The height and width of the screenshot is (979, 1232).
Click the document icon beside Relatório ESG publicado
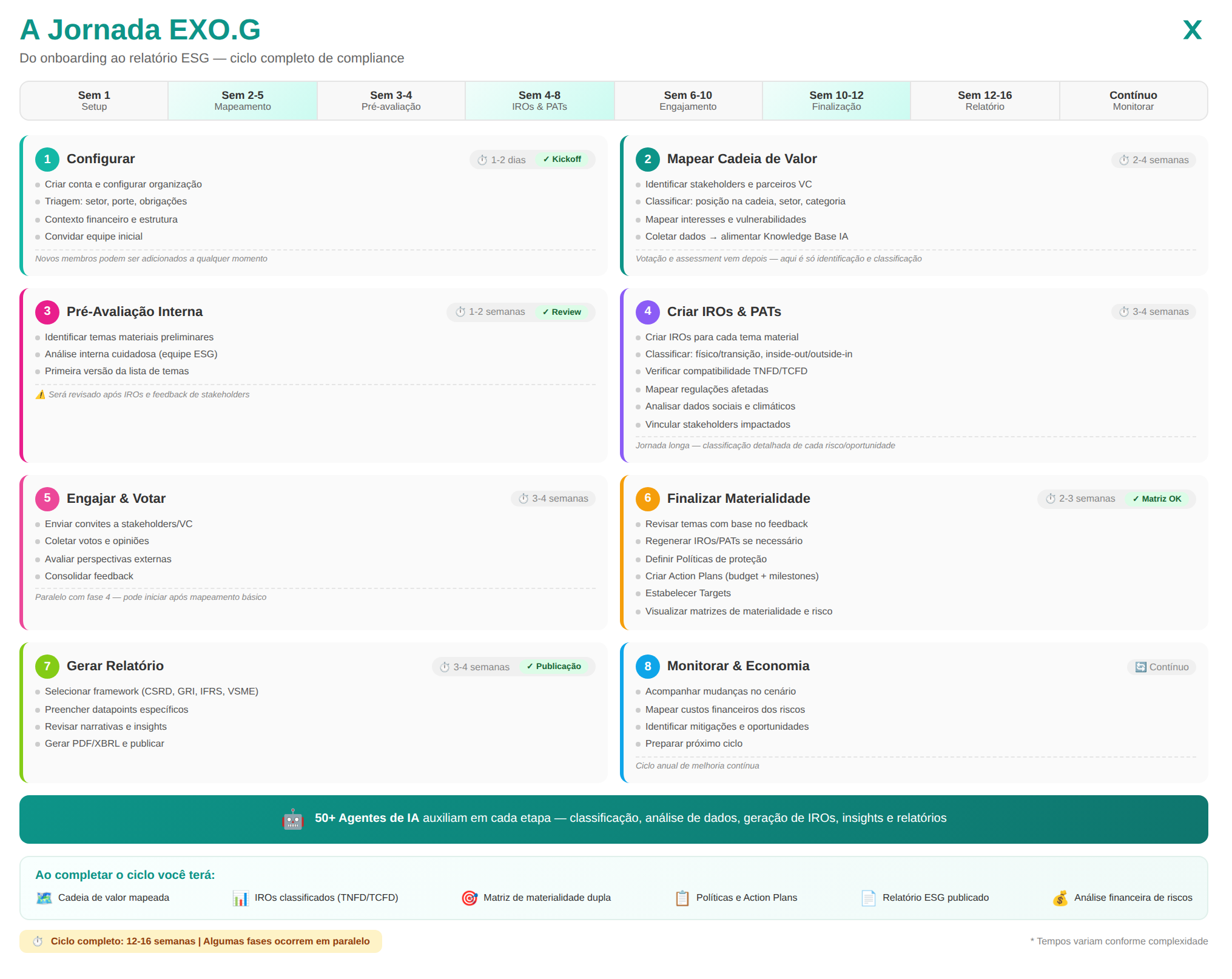coord(868,898)
